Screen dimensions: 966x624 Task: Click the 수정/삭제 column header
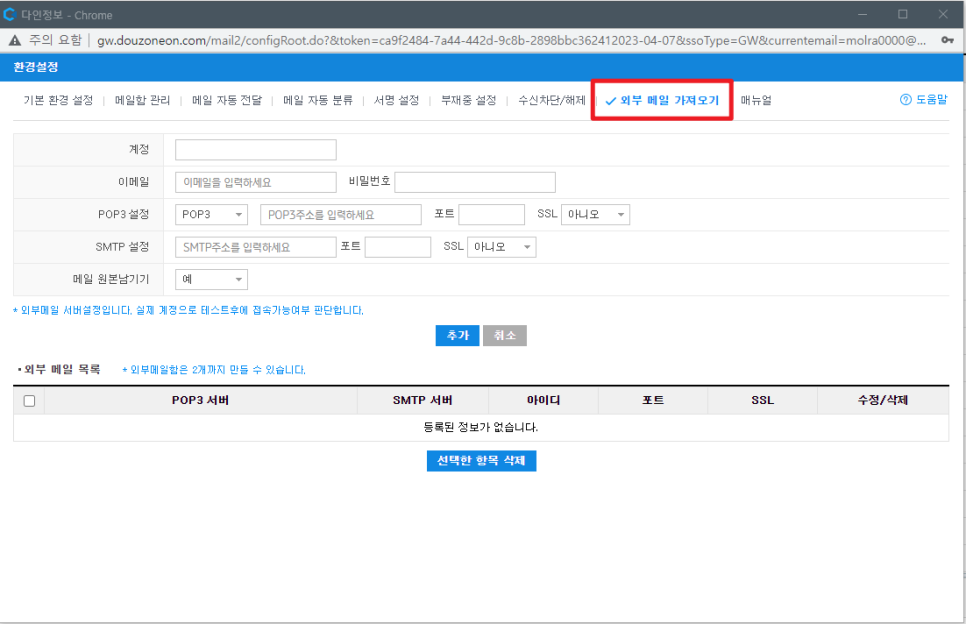click(883, 400)
